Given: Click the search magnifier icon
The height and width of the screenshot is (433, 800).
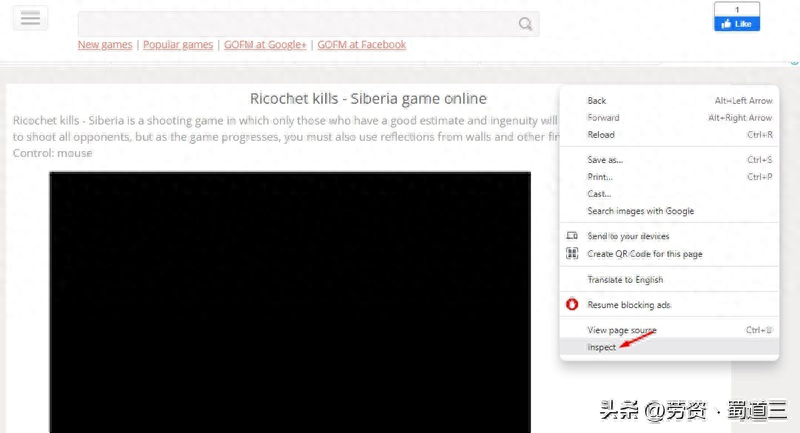Looking at the screenshot, I should click(526, 24).
